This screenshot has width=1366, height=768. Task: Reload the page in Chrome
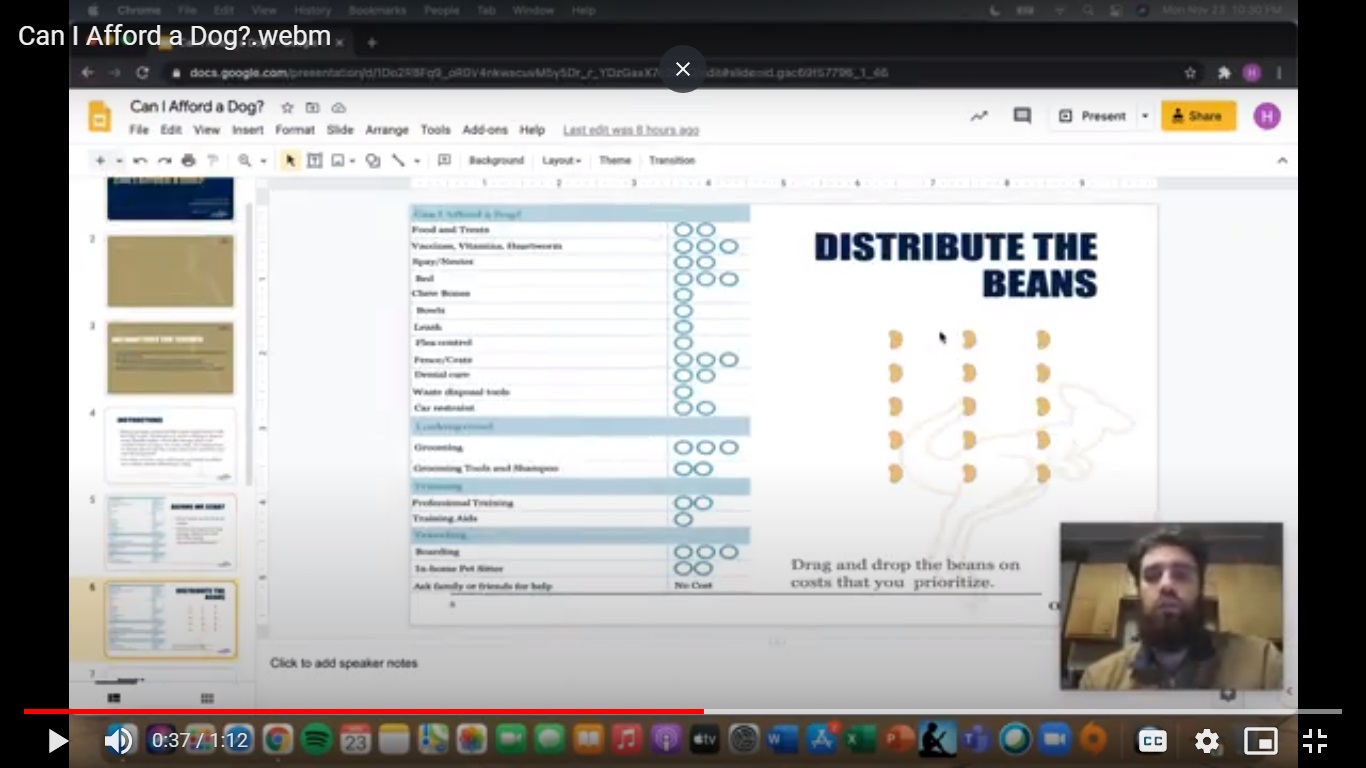click(142, 73)
